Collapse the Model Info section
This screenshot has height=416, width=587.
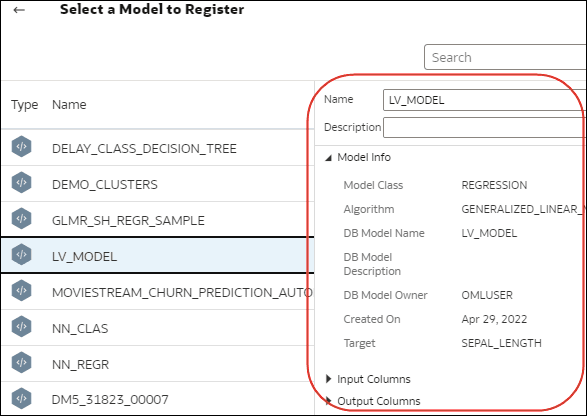point(328,158)
